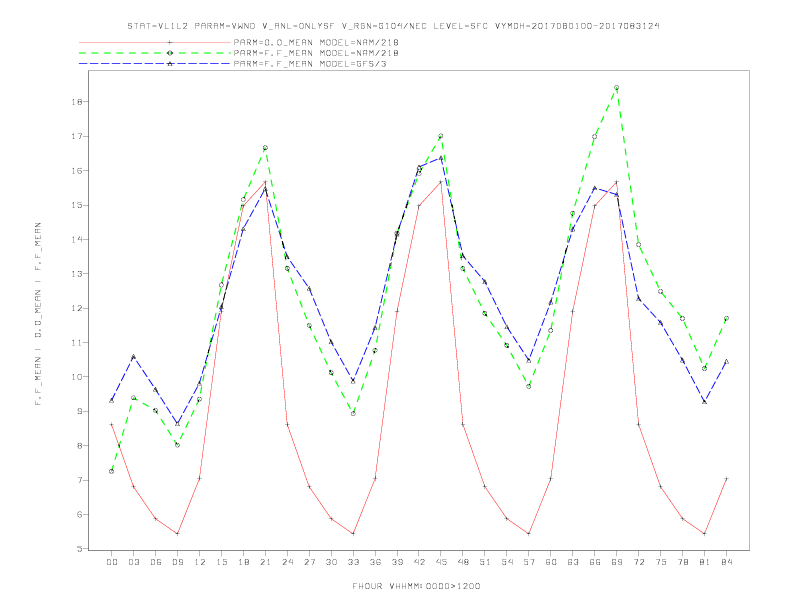Click x-axis tick label 39
Viewport: 792px width, 612px height.
(397, 562)
